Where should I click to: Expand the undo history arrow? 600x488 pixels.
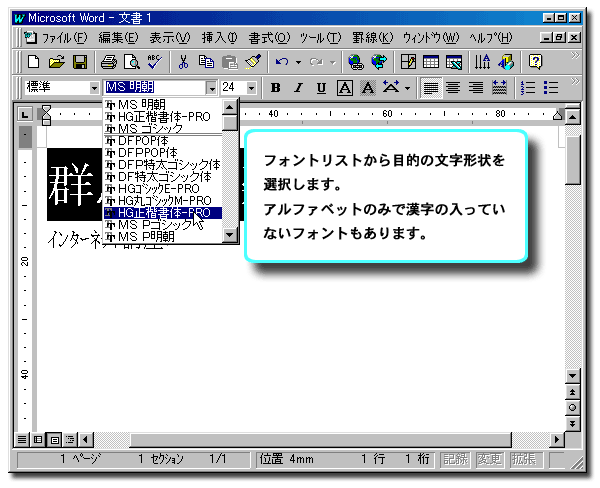pyautogui.click(x=298, y=62)
